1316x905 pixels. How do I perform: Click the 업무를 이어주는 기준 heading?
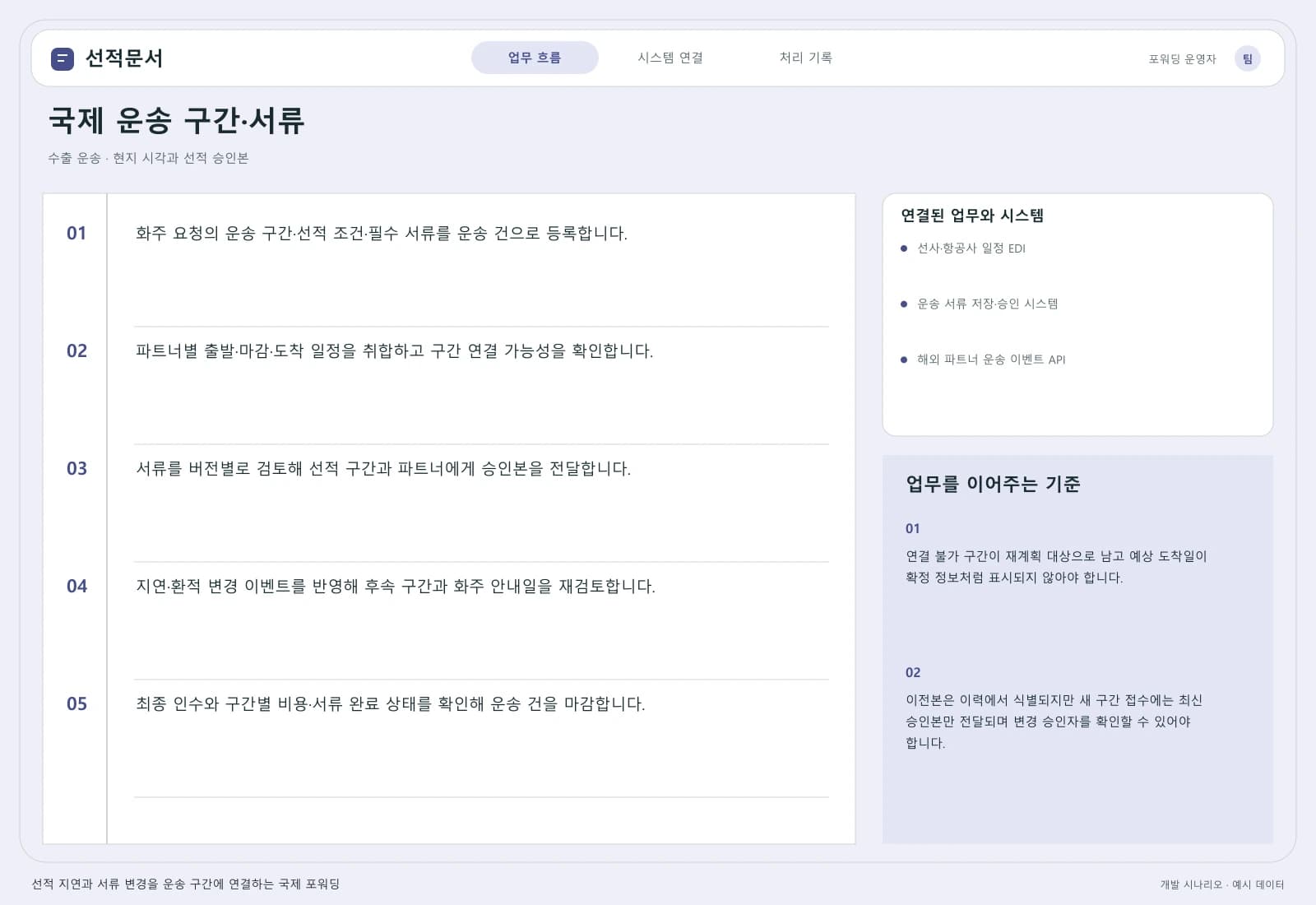click(x=993, y=484)
